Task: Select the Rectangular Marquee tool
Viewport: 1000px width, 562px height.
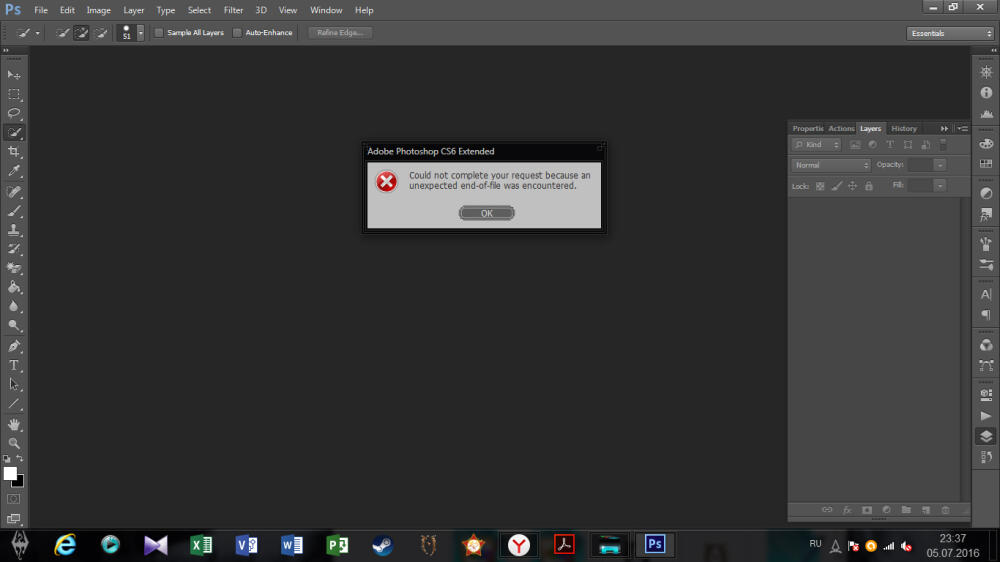Action: point(13,94)
